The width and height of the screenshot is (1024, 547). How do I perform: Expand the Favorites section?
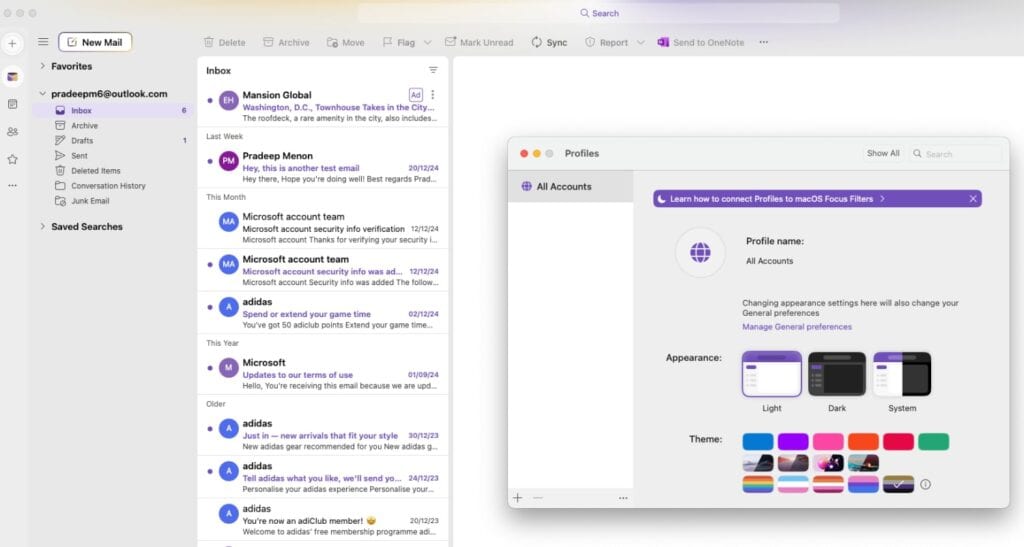(x=42, y=66)
